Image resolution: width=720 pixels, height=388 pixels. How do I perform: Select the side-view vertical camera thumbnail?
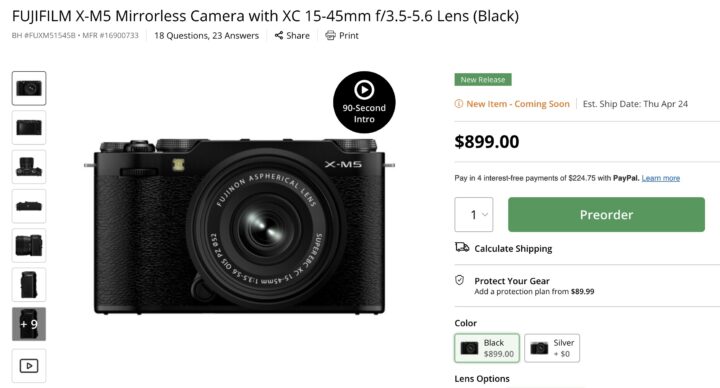pyautogui.click(x=29, y=285)
